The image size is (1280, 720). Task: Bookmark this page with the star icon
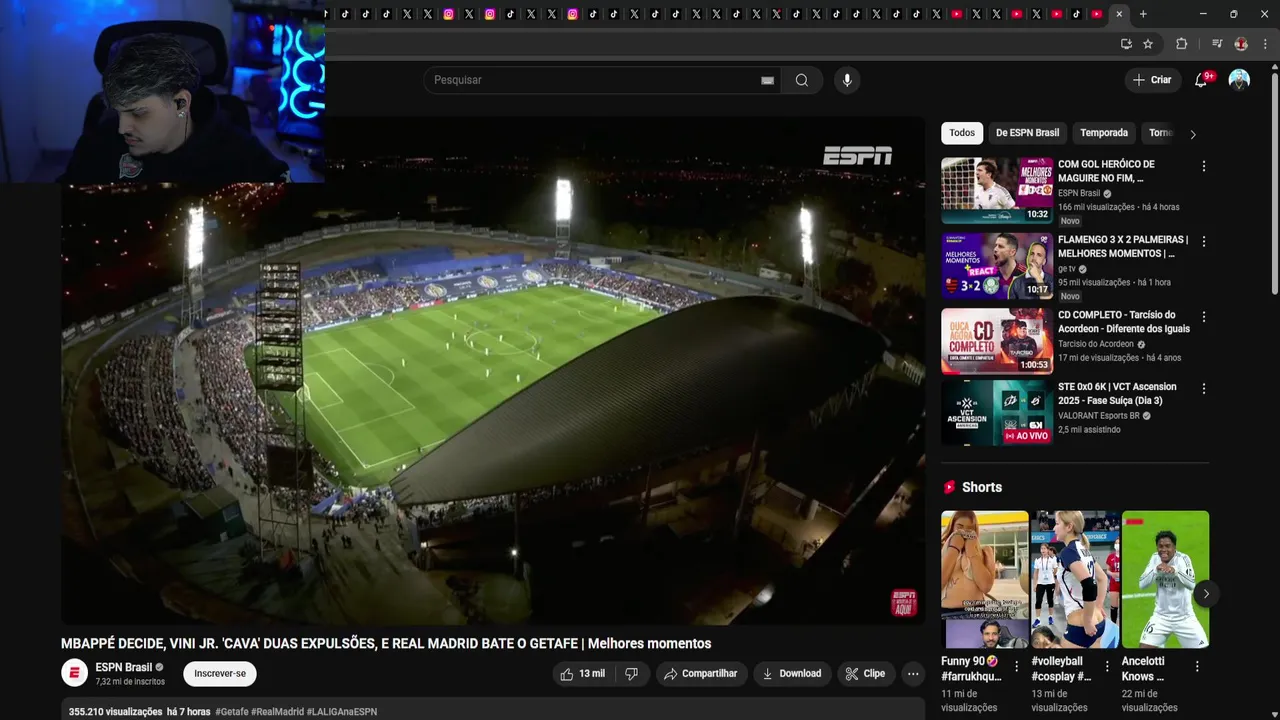(x=1148, y=44)
